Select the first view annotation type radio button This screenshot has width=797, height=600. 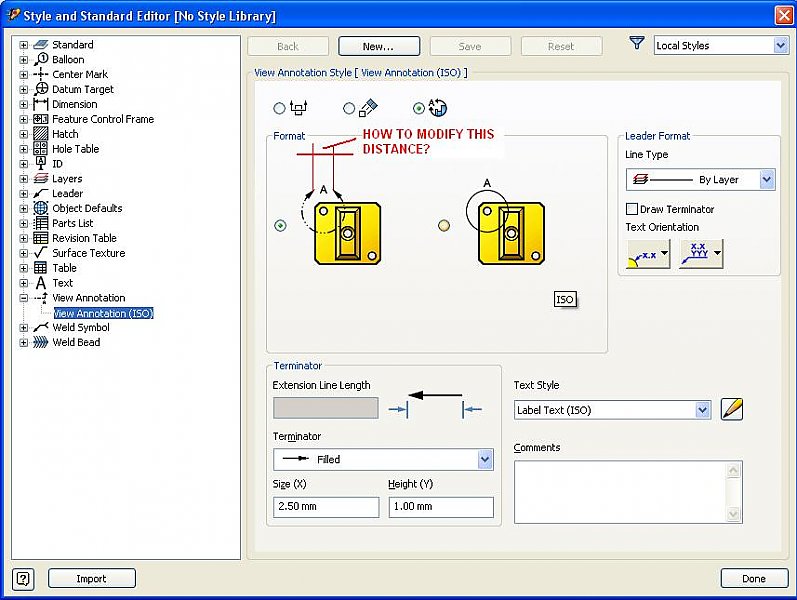[280, 108]
